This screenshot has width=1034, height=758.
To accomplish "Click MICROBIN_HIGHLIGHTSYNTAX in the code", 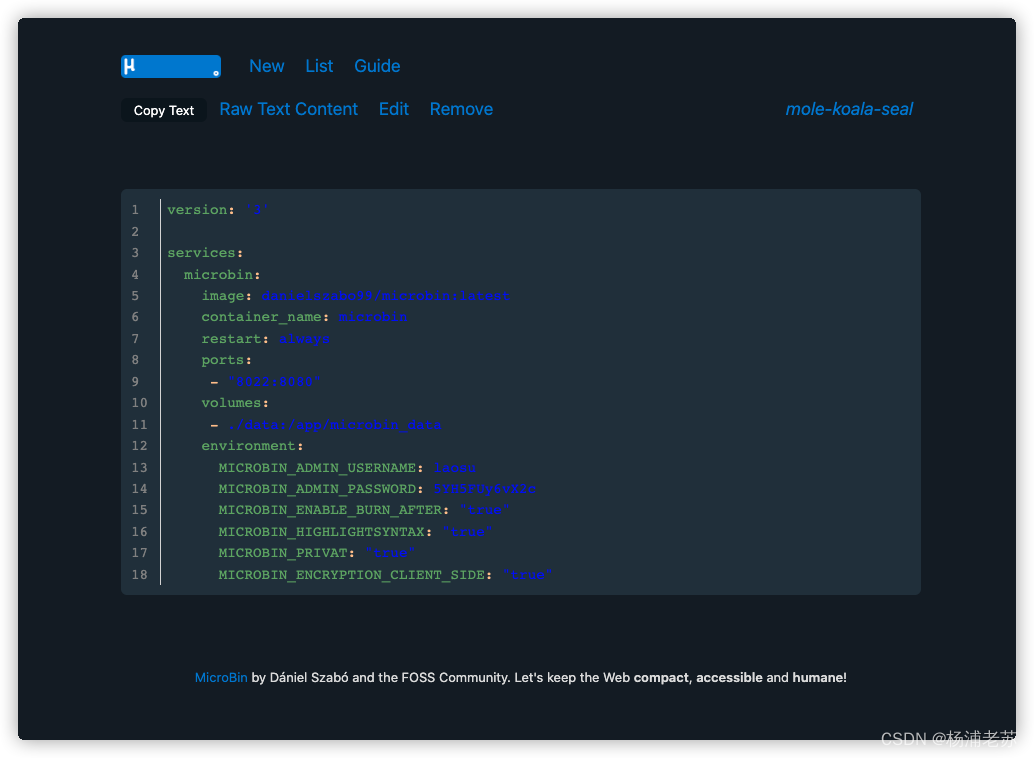I will pos(321,532).
